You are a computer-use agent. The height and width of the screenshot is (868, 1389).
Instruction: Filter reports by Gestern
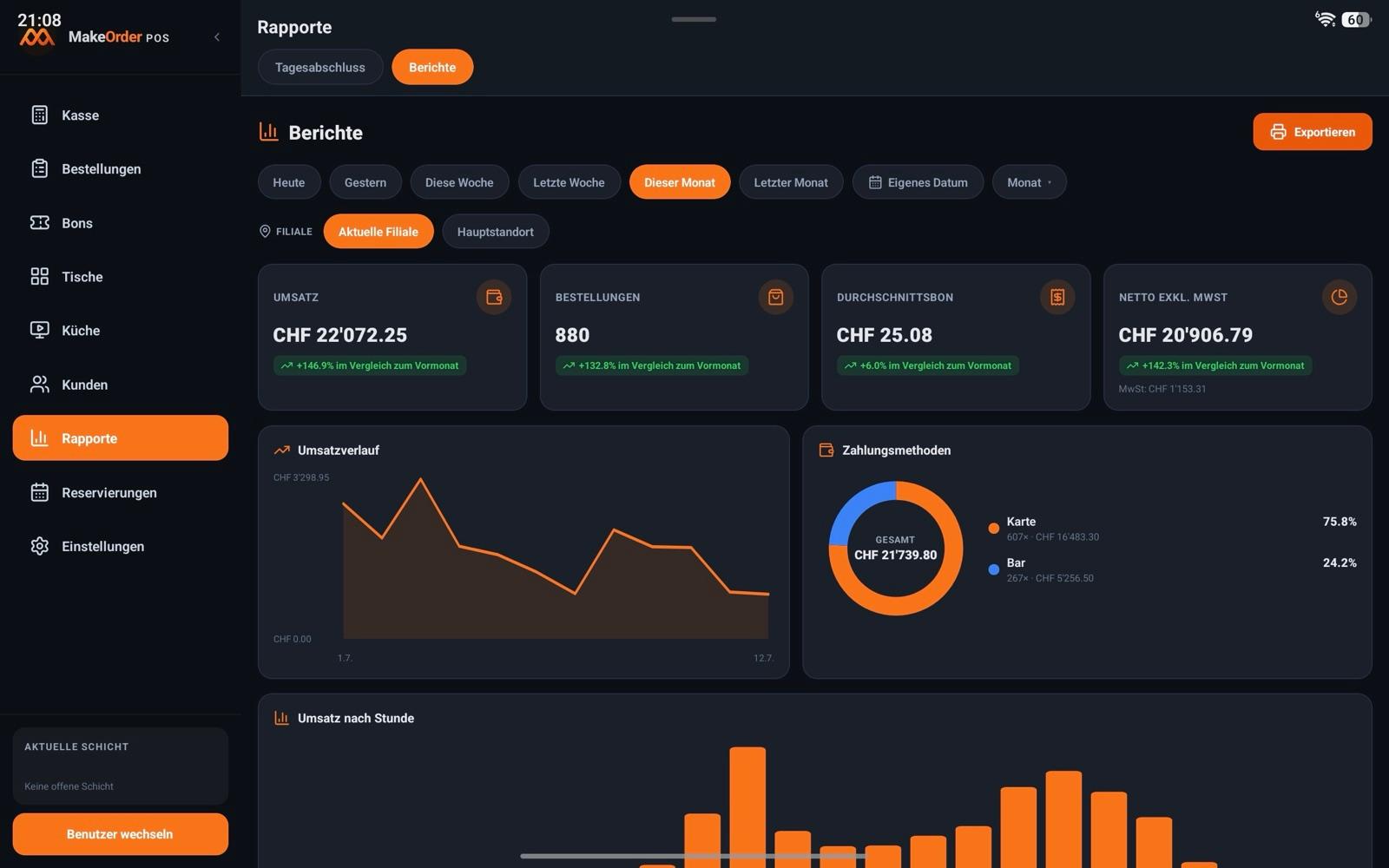coord(365,182)
